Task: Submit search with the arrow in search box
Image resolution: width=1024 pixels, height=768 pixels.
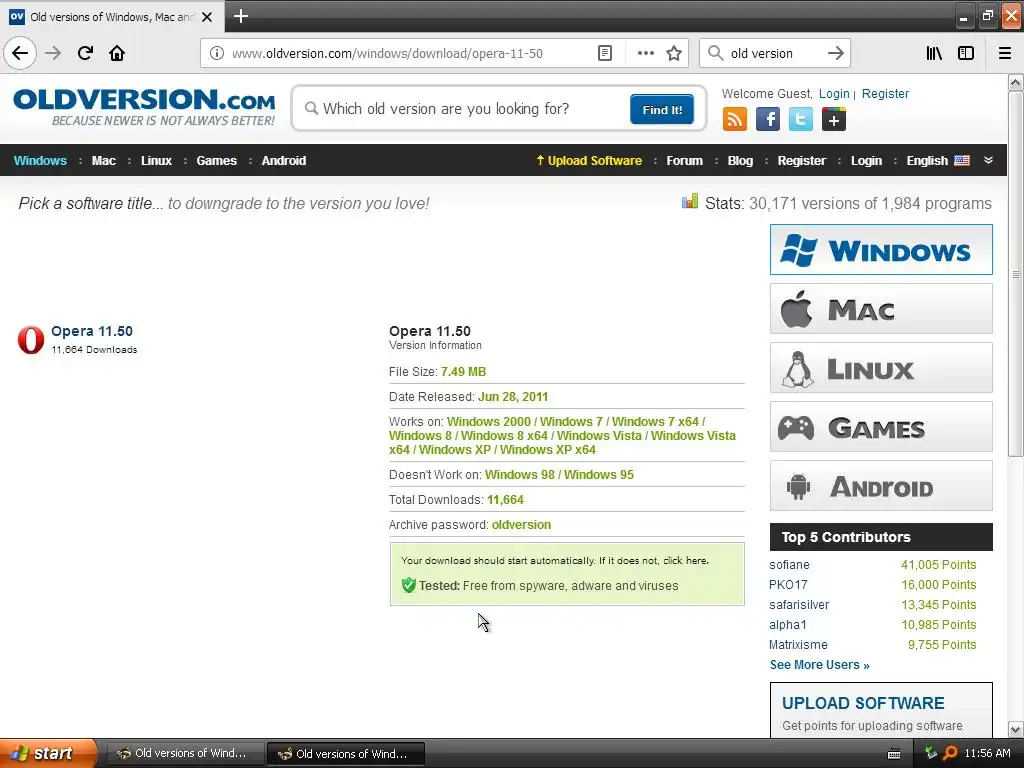Action: click(x=835, y=53)
